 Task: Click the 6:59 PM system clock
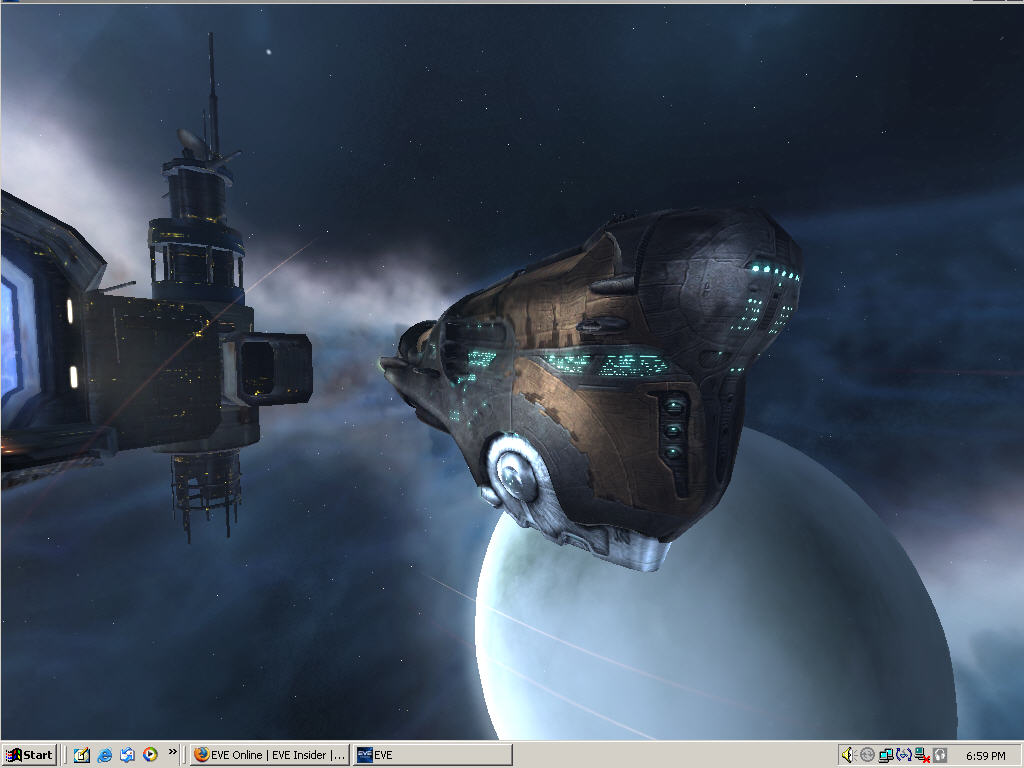click(x=985, y=756)
